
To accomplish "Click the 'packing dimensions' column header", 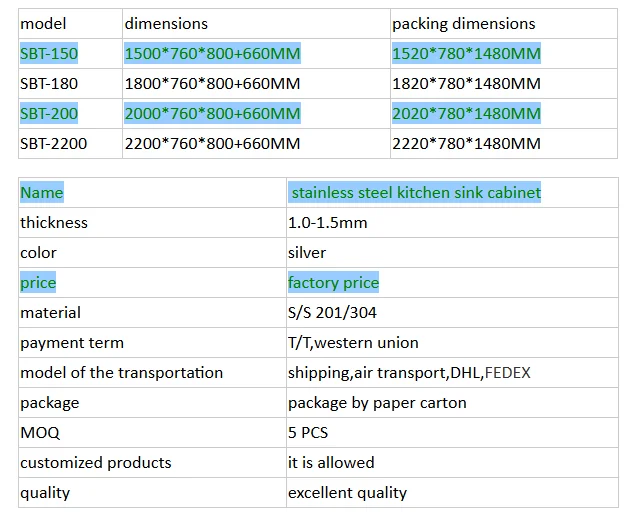I will (x=464, y=24).
